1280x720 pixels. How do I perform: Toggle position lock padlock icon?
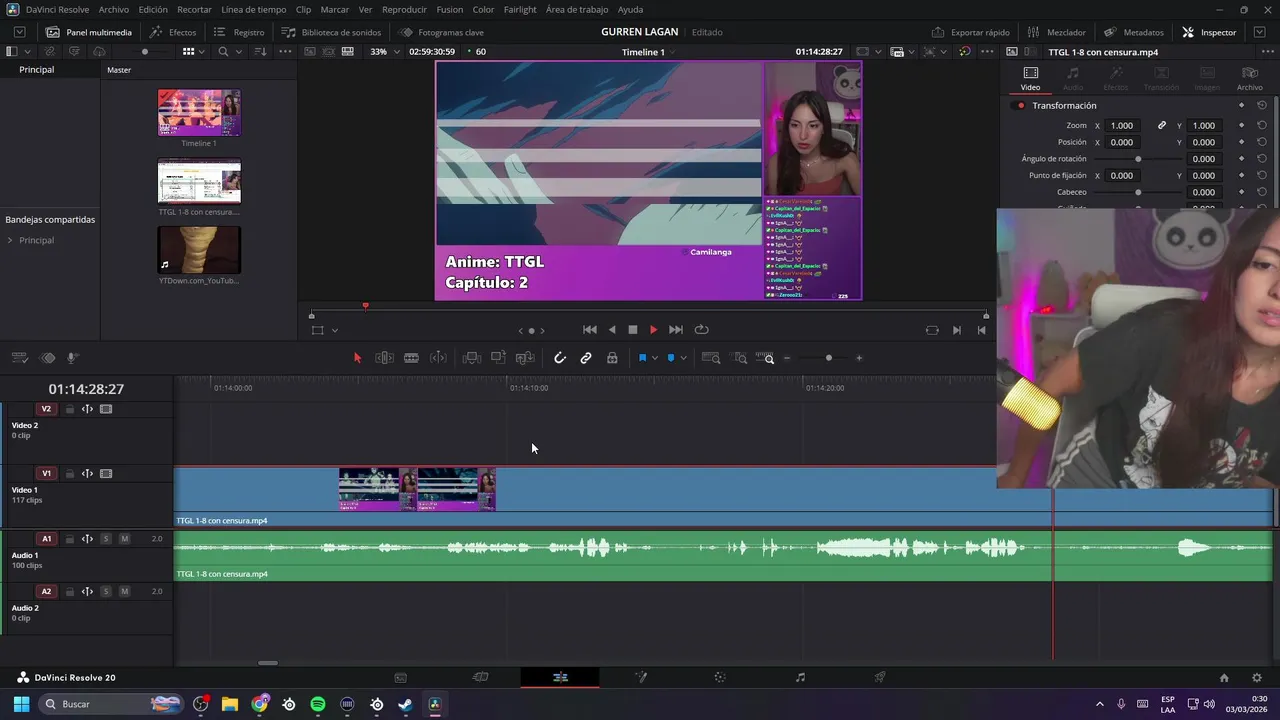coord(612,358)
